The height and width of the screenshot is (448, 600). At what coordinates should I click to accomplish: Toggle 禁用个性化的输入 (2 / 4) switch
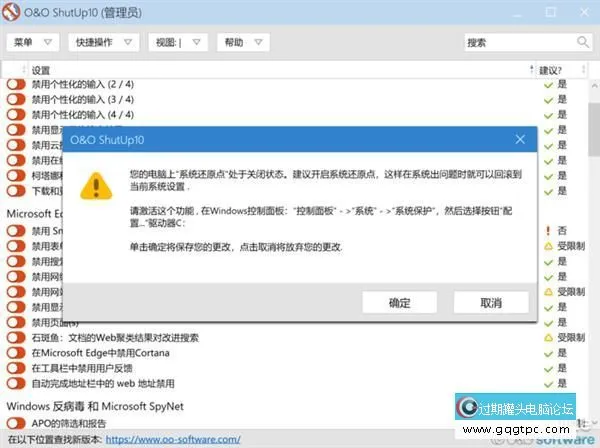pyautogui.click(x=16, y=84)
